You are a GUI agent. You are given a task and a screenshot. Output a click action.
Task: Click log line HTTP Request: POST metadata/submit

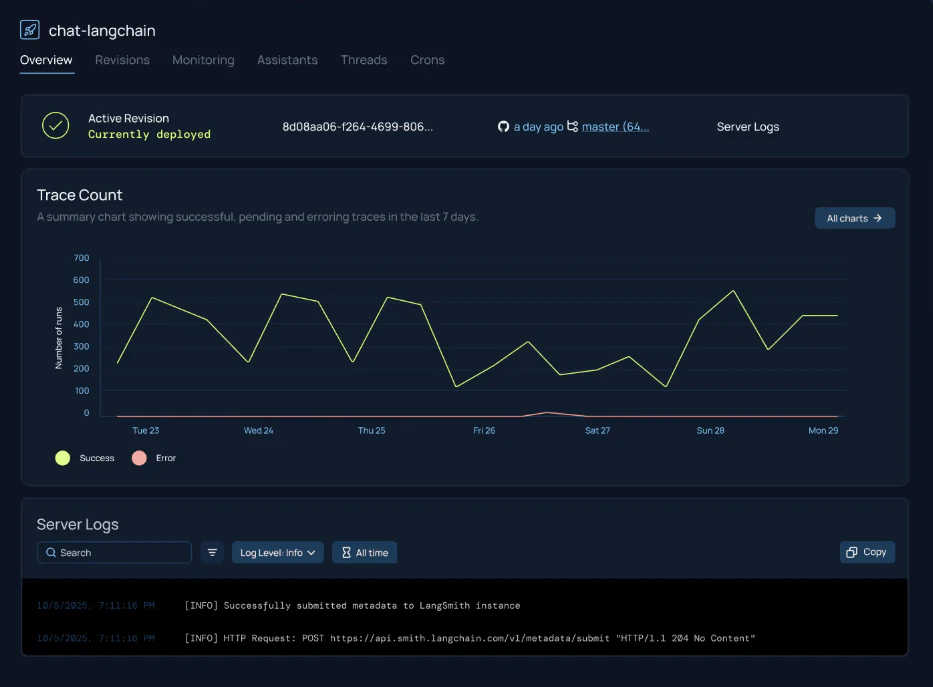click(x=469, y=638)
